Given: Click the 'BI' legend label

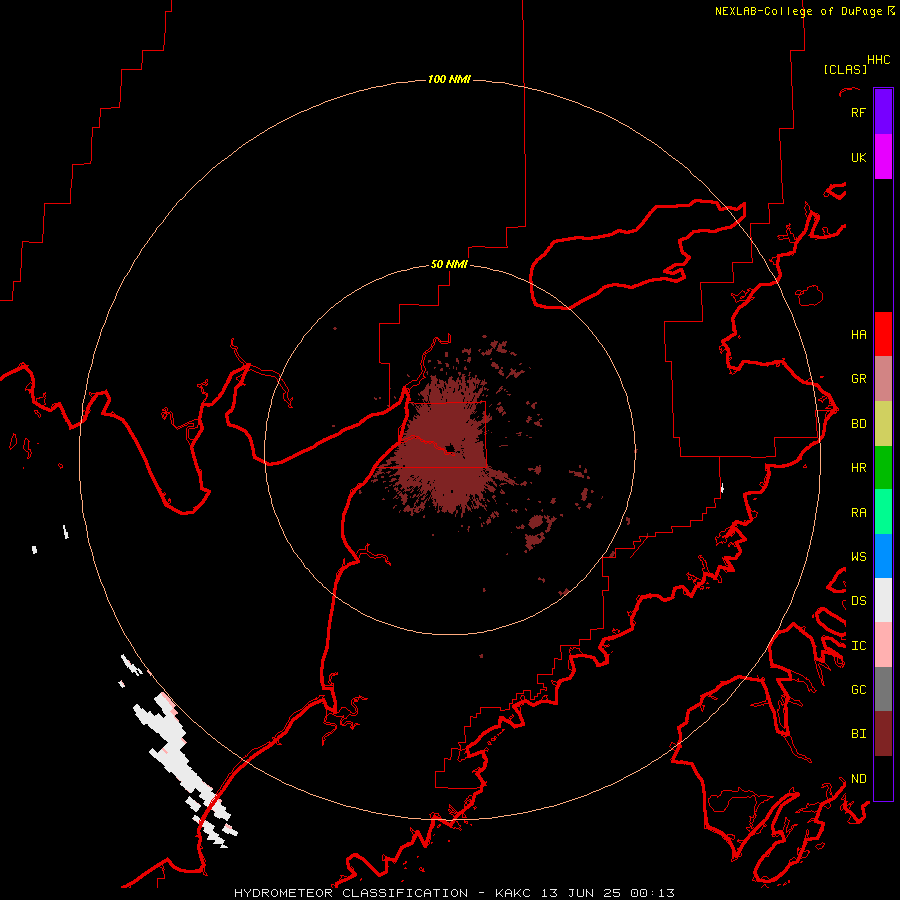Looking at the screenshot, I should 858,734.
